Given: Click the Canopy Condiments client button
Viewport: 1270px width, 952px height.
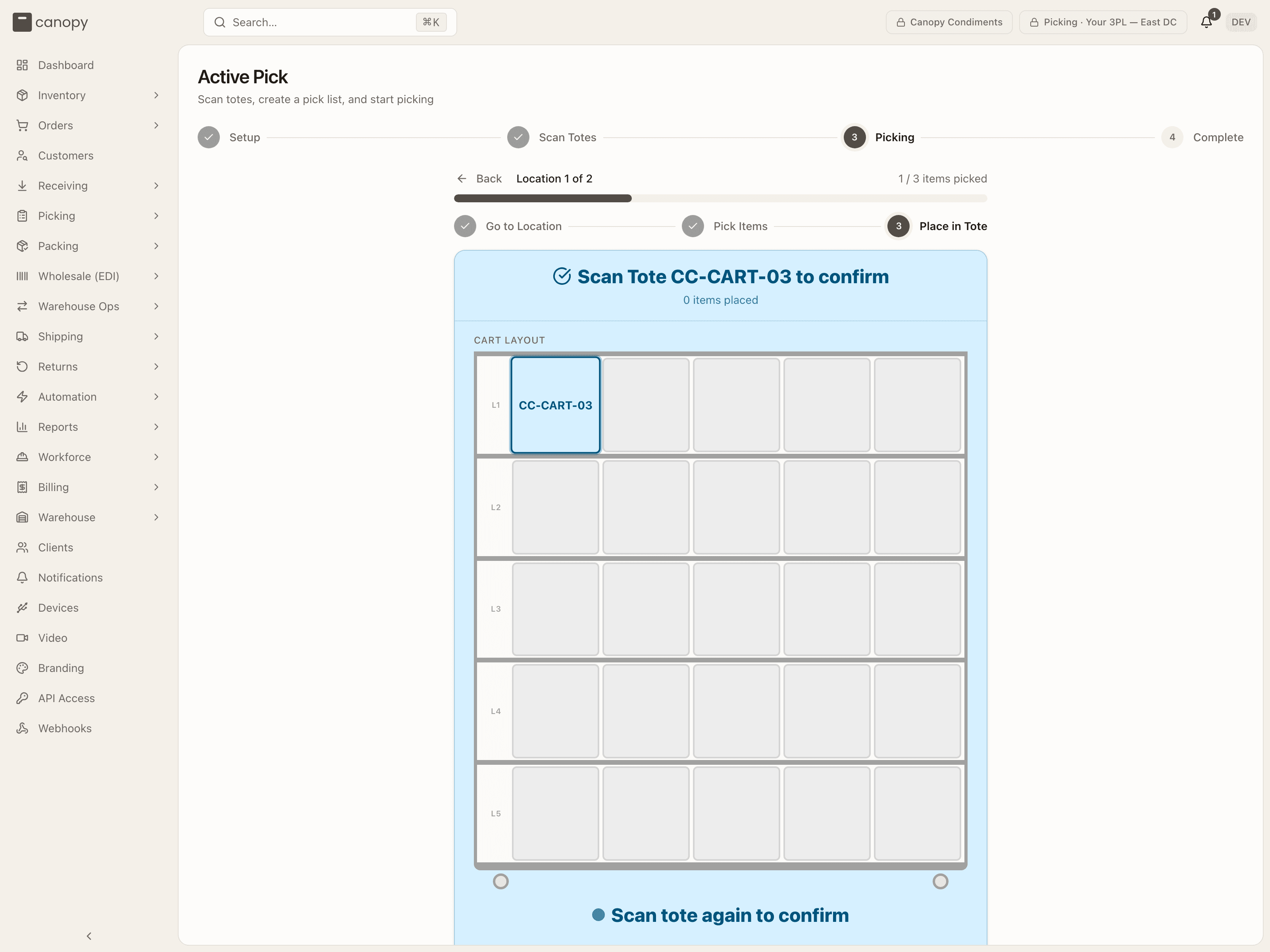Looking at the screenshot, I should point(949,22).
